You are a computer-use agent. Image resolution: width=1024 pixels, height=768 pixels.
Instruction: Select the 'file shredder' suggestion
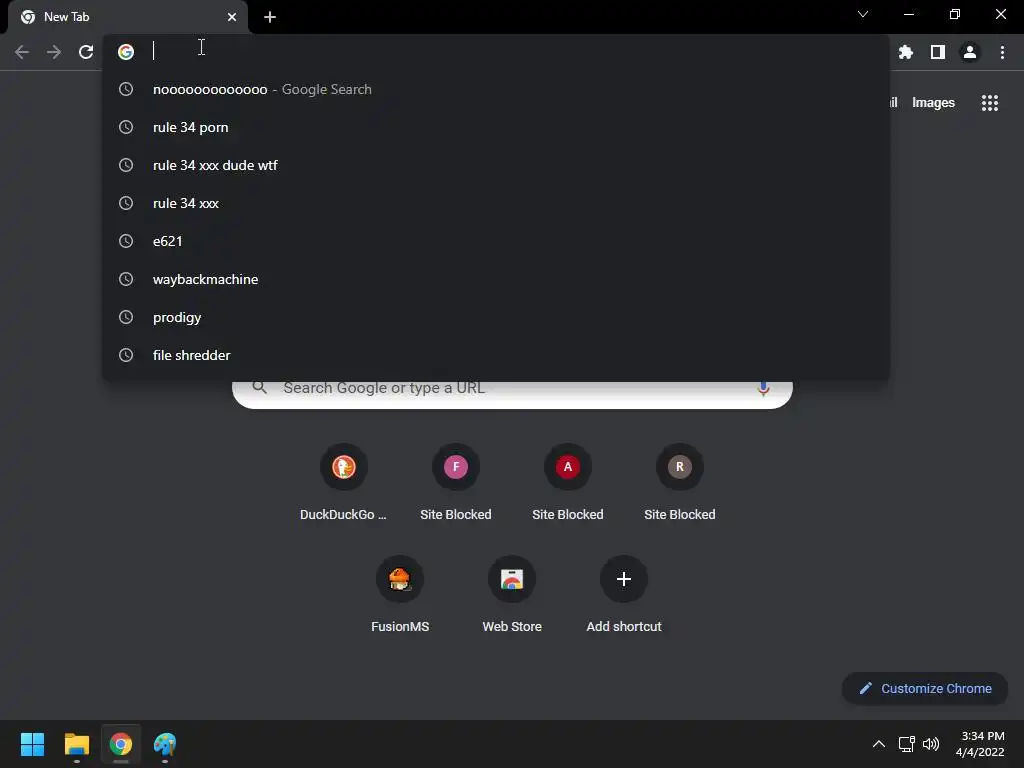click(496, 355)
